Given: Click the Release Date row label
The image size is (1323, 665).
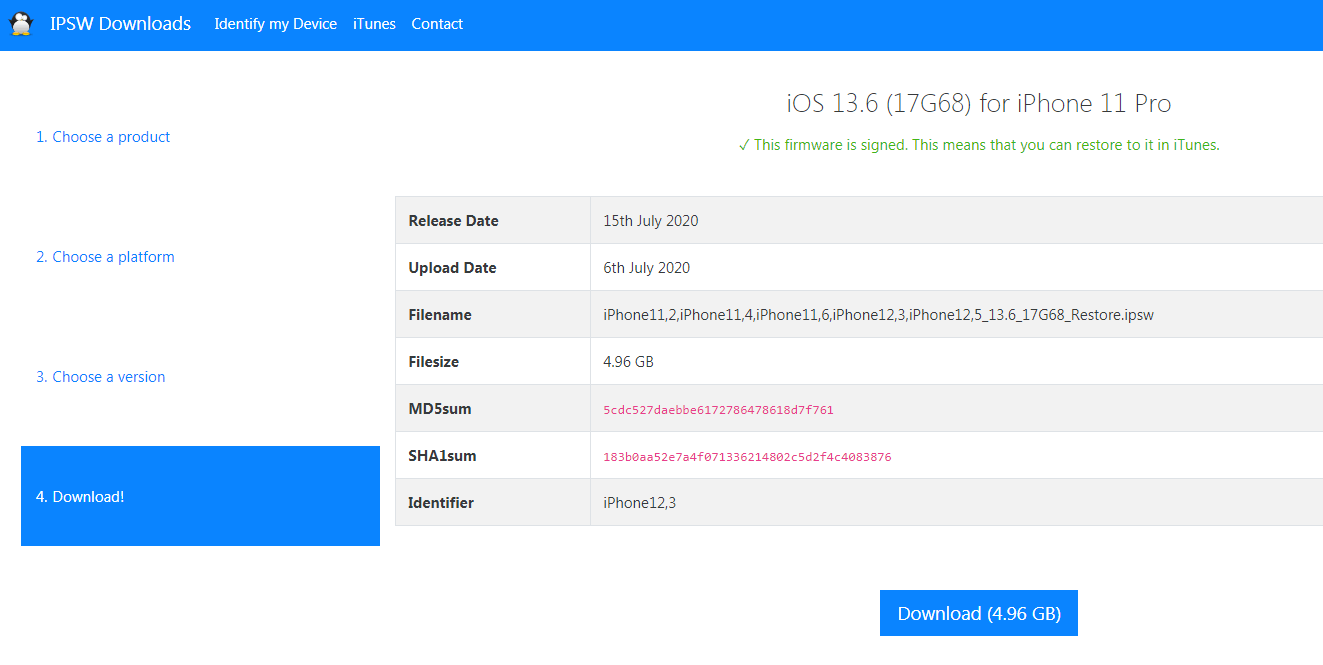Looking at the screenshot, I should (453, 221).
